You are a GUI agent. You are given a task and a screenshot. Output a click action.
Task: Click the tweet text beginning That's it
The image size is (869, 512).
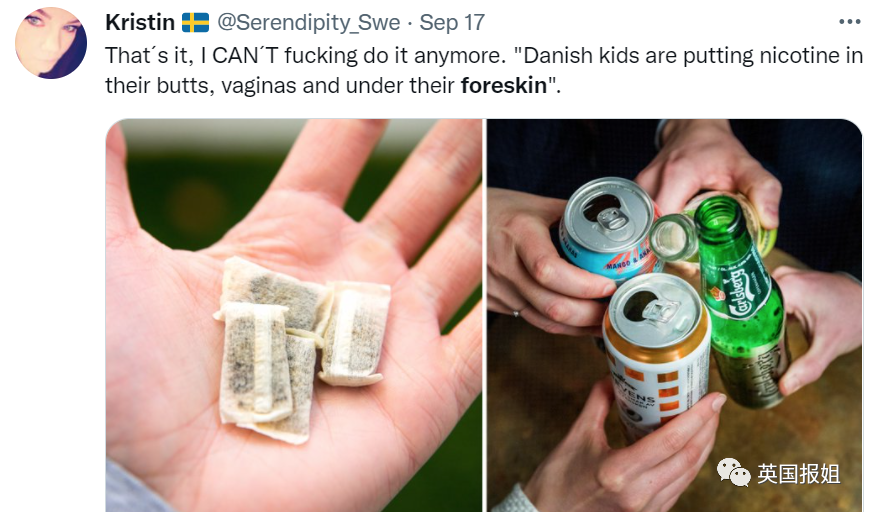pos(483,70)
